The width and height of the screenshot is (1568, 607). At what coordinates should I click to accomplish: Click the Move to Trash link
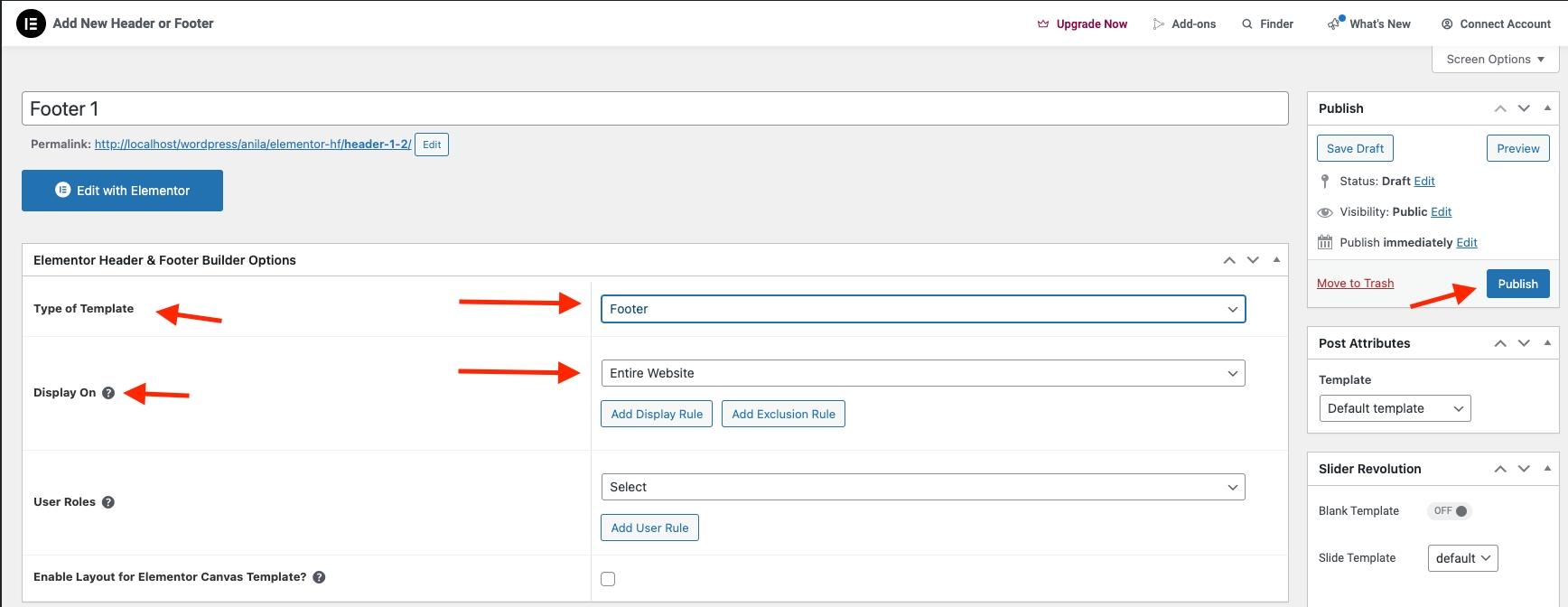click(1355, 284)
